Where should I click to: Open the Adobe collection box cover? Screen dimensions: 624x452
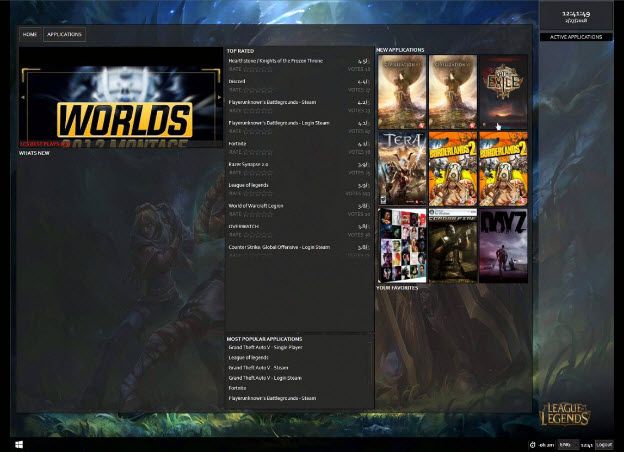pyautogui.click(x=402, y=245)
